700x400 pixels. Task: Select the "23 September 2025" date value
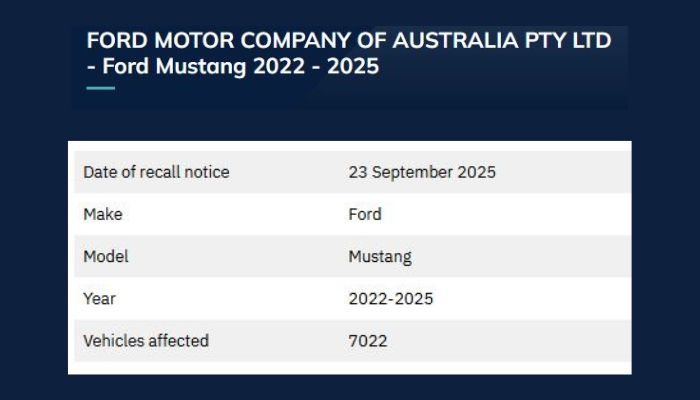coord(422,172)
